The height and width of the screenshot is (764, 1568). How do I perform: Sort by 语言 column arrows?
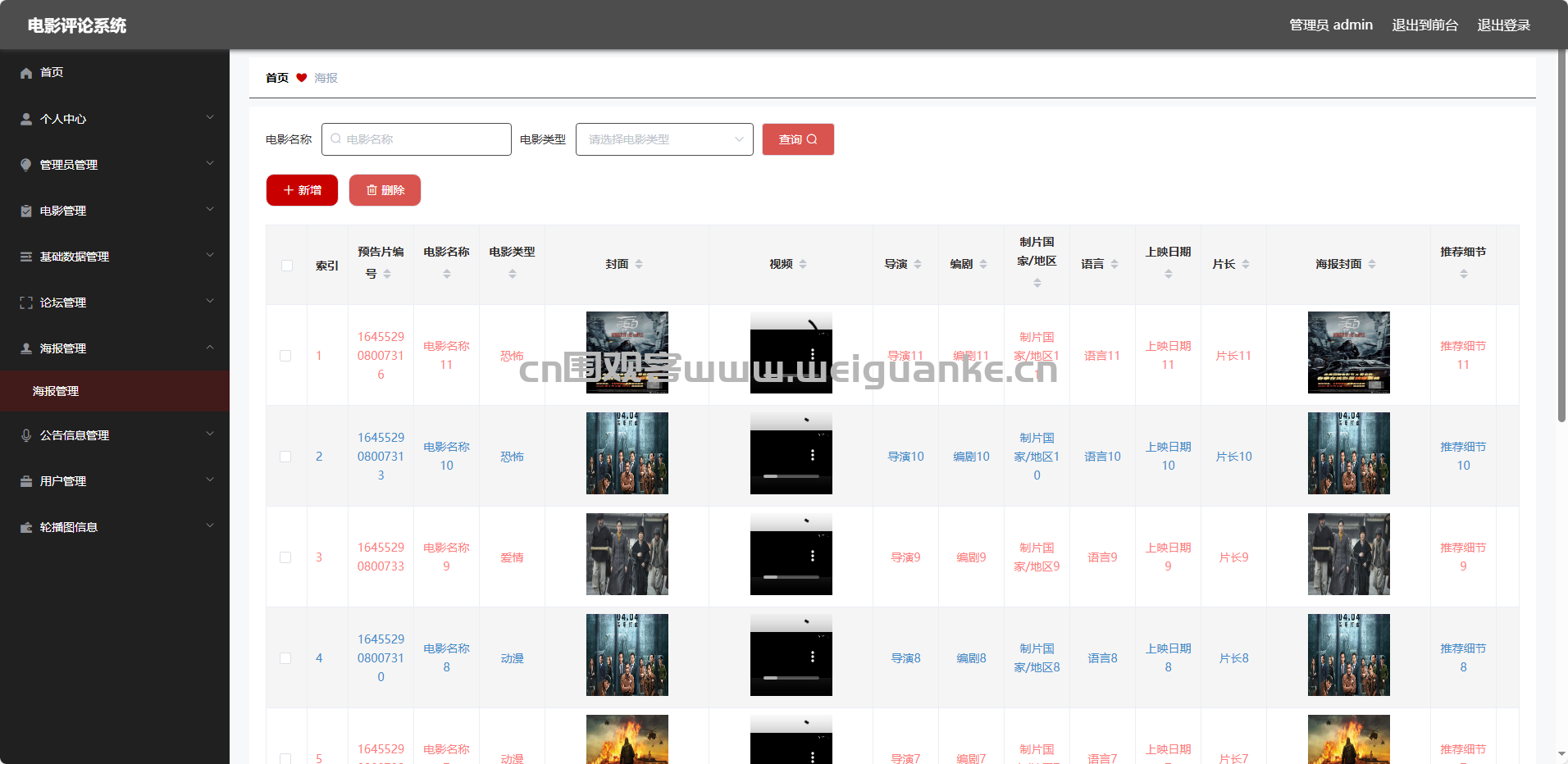[1114, 264]
